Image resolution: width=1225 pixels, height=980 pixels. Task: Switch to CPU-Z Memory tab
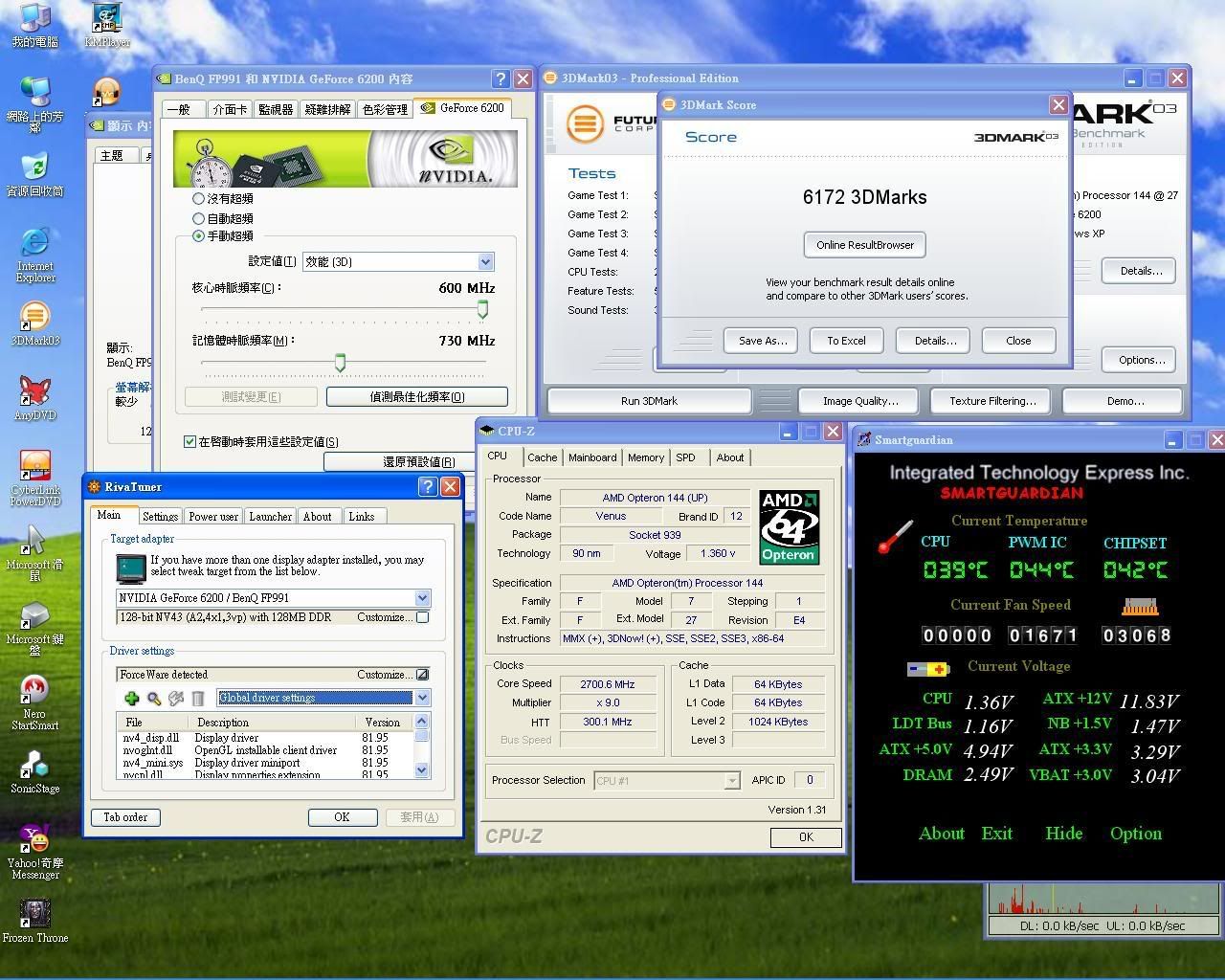click(646, 457)
